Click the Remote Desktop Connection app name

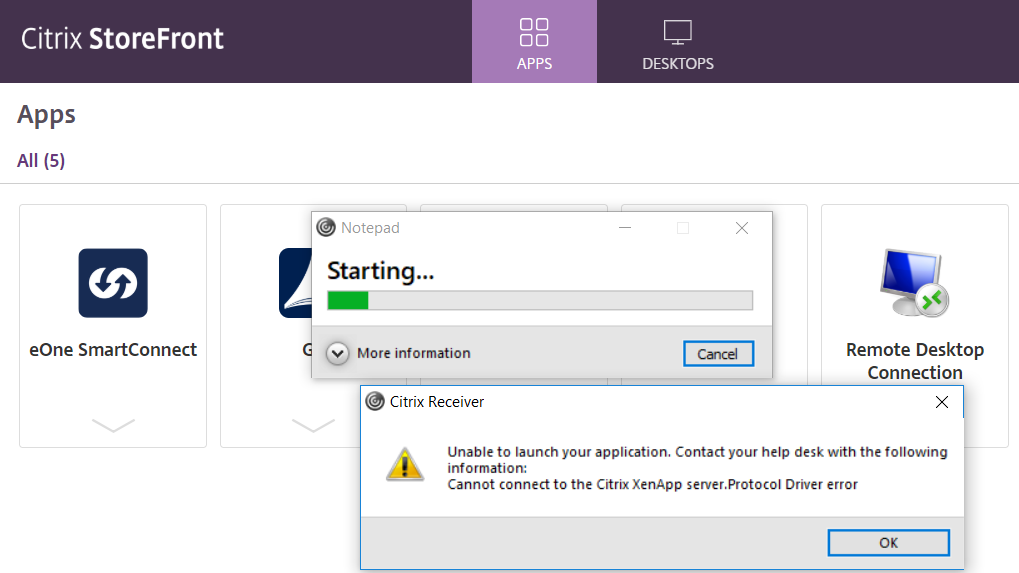(914, 361)
